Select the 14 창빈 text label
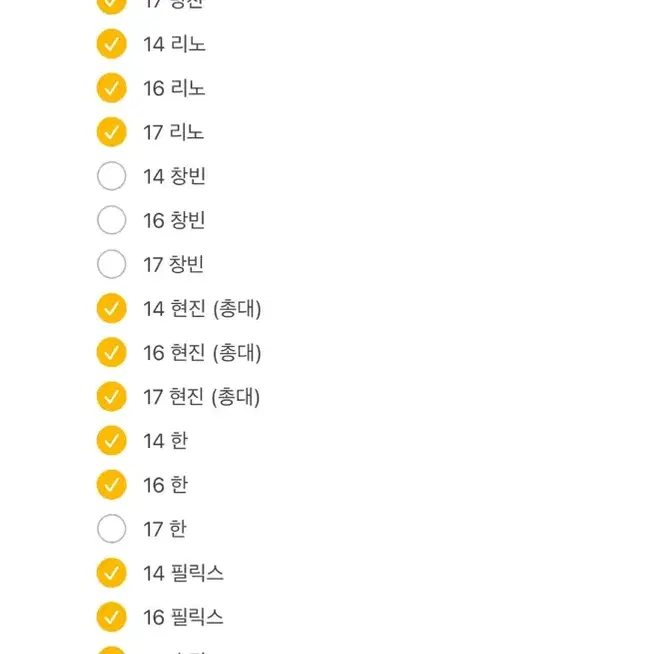The height and width of the screenshot is (654, 654). coord(174,176)
